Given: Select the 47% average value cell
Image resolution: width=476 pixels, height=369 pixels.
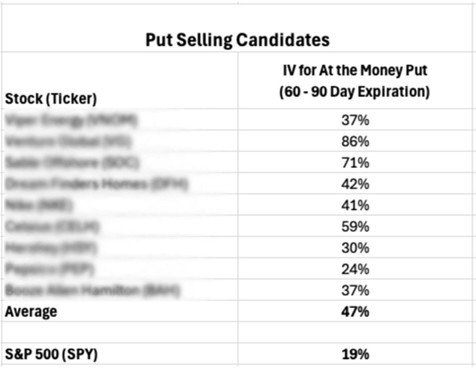Looking at the screenshot, I should (x=355, y=312).
